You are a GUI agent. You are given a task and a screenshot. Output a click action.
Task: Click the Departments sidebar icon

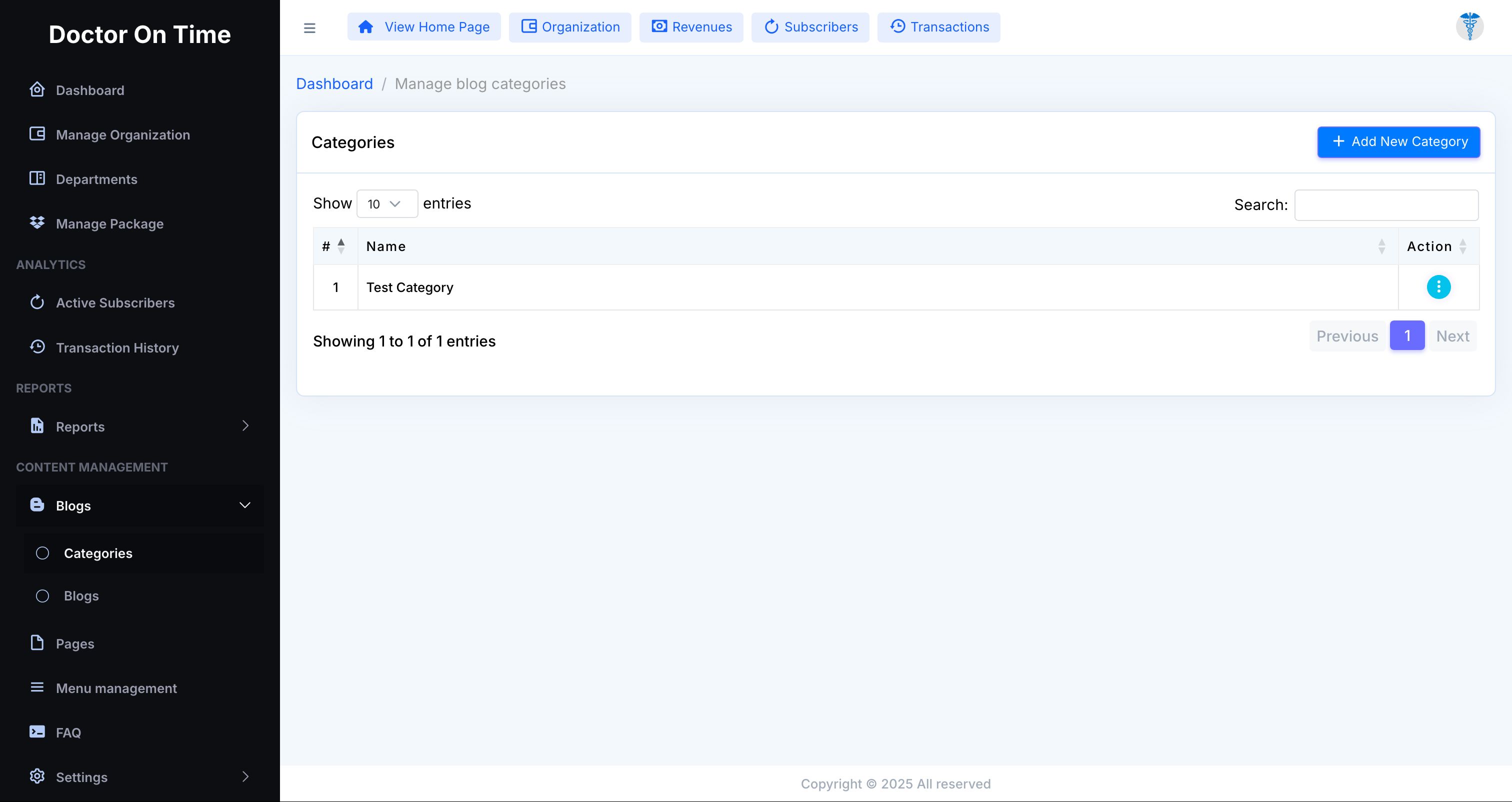pos(37,178)
